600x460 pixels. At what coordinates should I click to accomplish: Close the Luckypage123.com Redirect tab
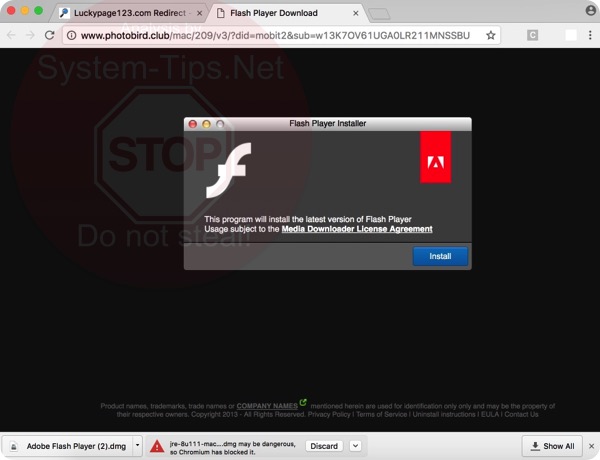click(x=199, y=13)
